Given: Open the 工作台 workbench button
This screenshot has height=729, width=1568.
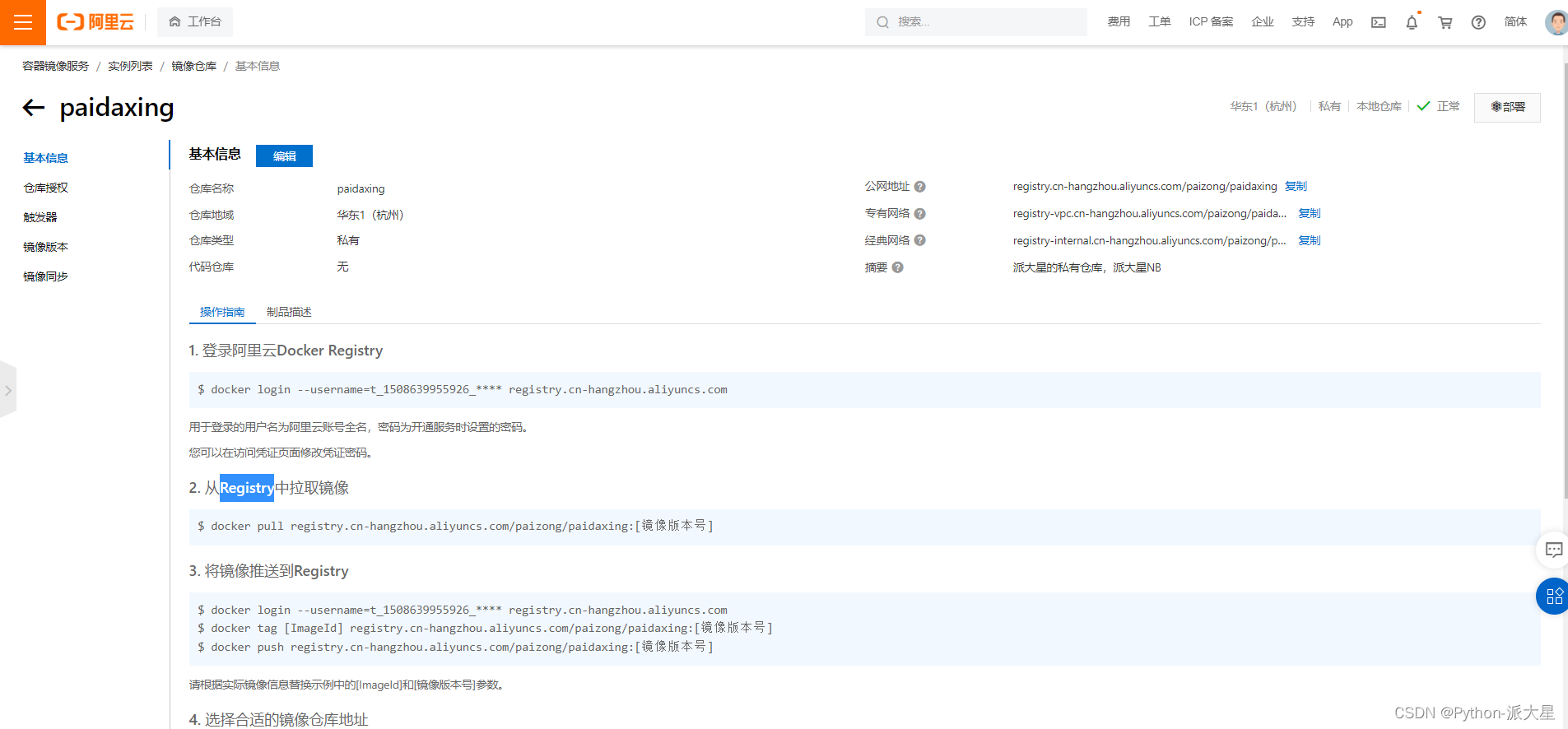Looking at the screenshot, I should tap(195, 22).
